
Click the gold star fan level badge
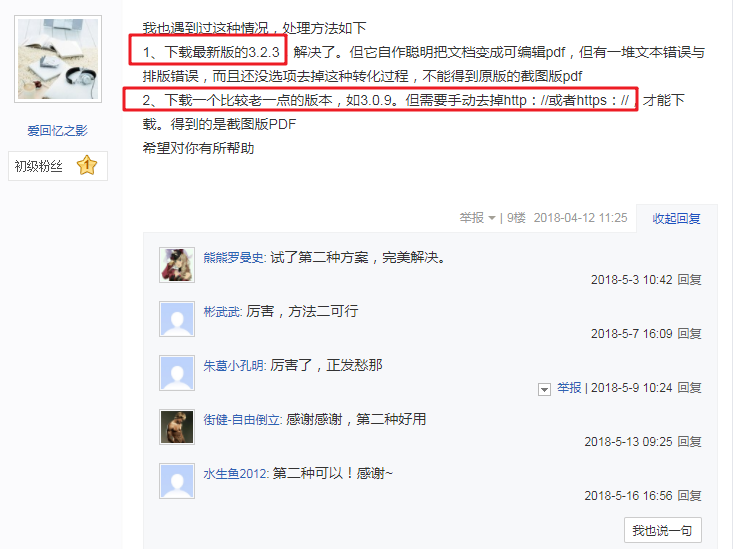tap(87, 165)
